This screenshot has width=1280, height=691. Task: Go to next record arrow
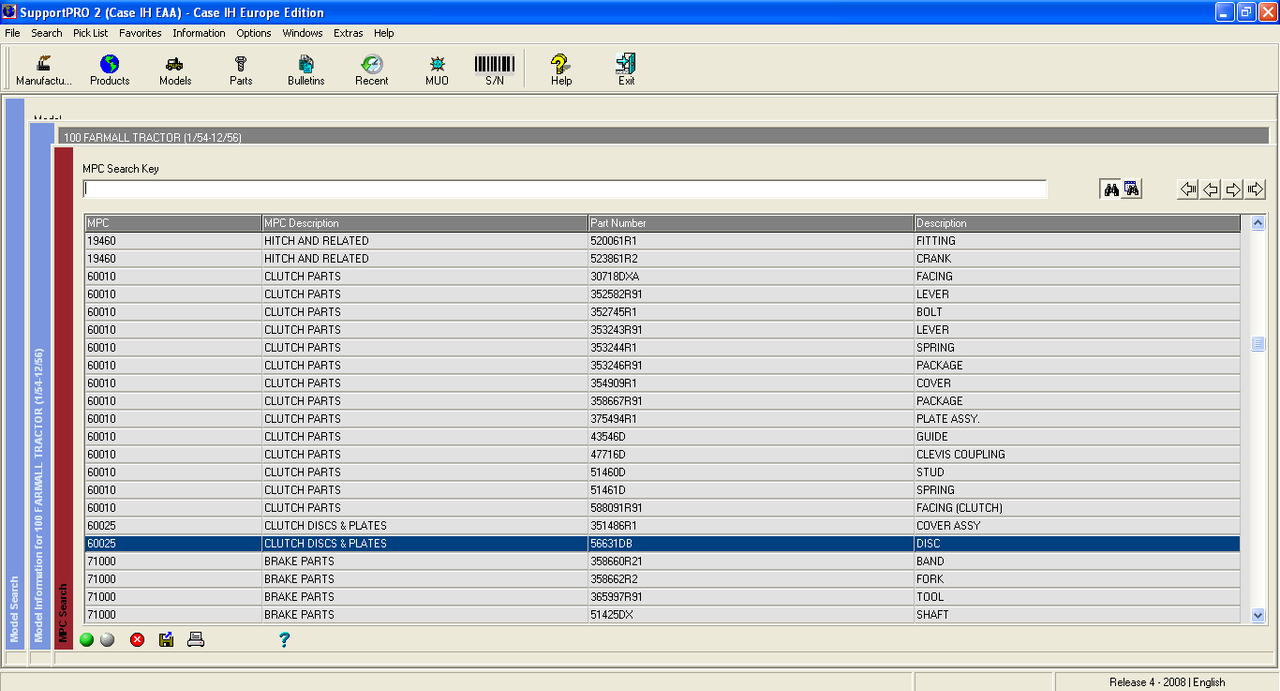point(1233,189)
